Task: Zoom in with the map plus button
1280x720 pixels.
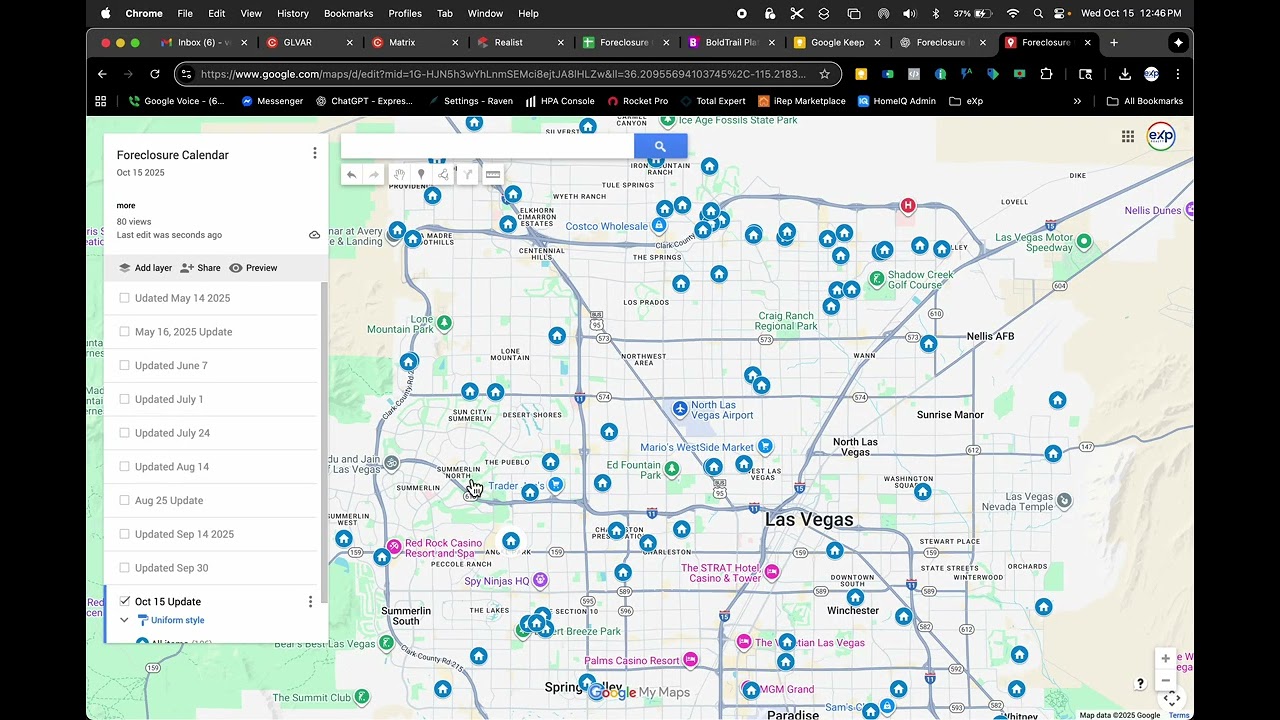Action: click(x=1165, y=659)
